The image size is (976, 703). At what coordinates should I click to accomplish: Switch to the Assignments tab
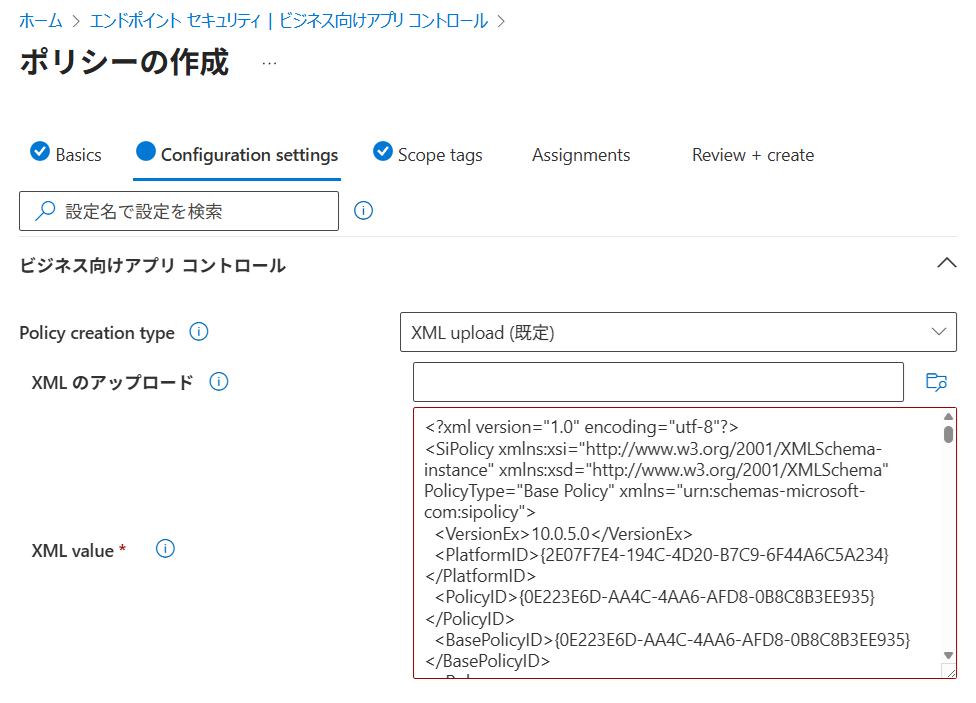581,155
